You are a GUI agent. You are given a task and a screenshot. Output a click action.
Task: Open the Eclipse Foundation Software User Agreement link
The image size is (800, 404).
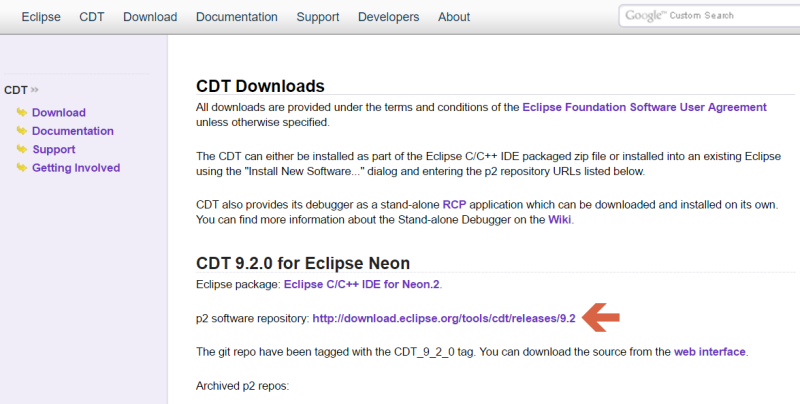pos(644,107)
